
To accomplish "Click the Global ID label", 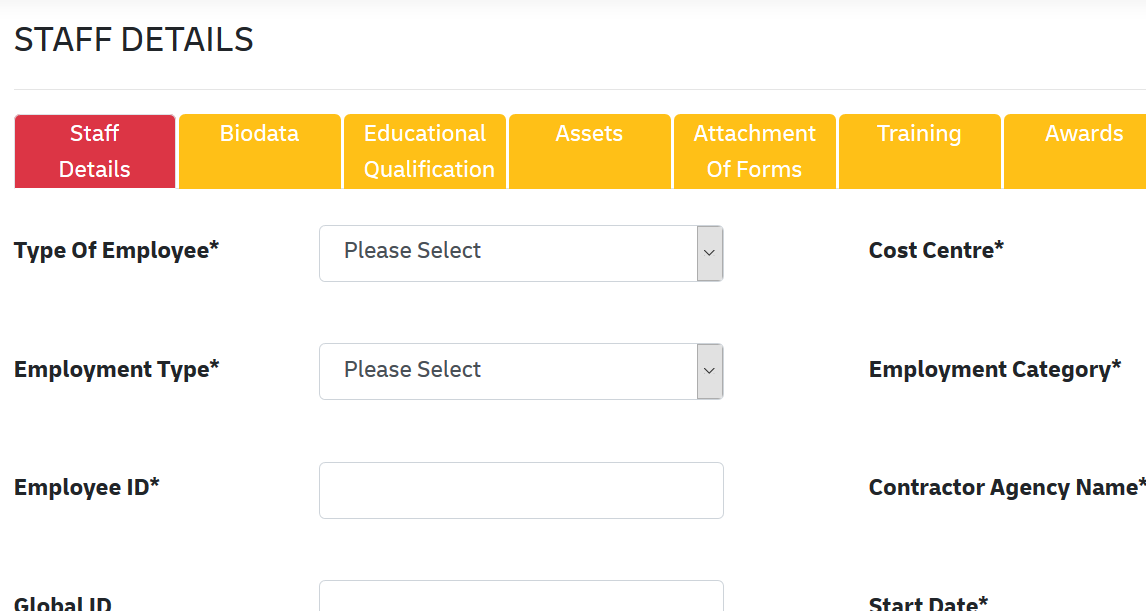I will 63,604.
